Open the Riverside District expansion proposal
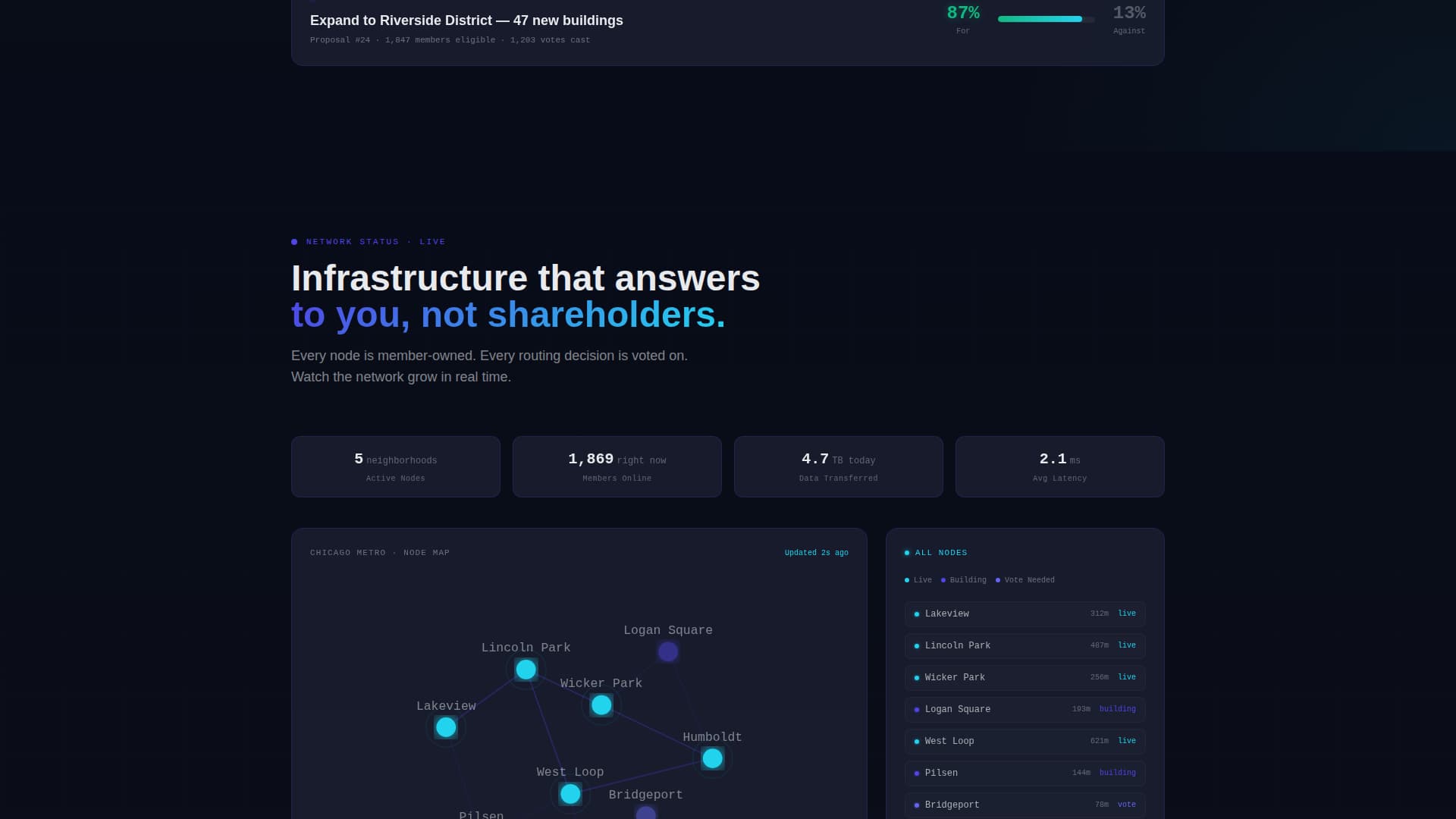This screenshot has height=819, width=1456. 466,20
